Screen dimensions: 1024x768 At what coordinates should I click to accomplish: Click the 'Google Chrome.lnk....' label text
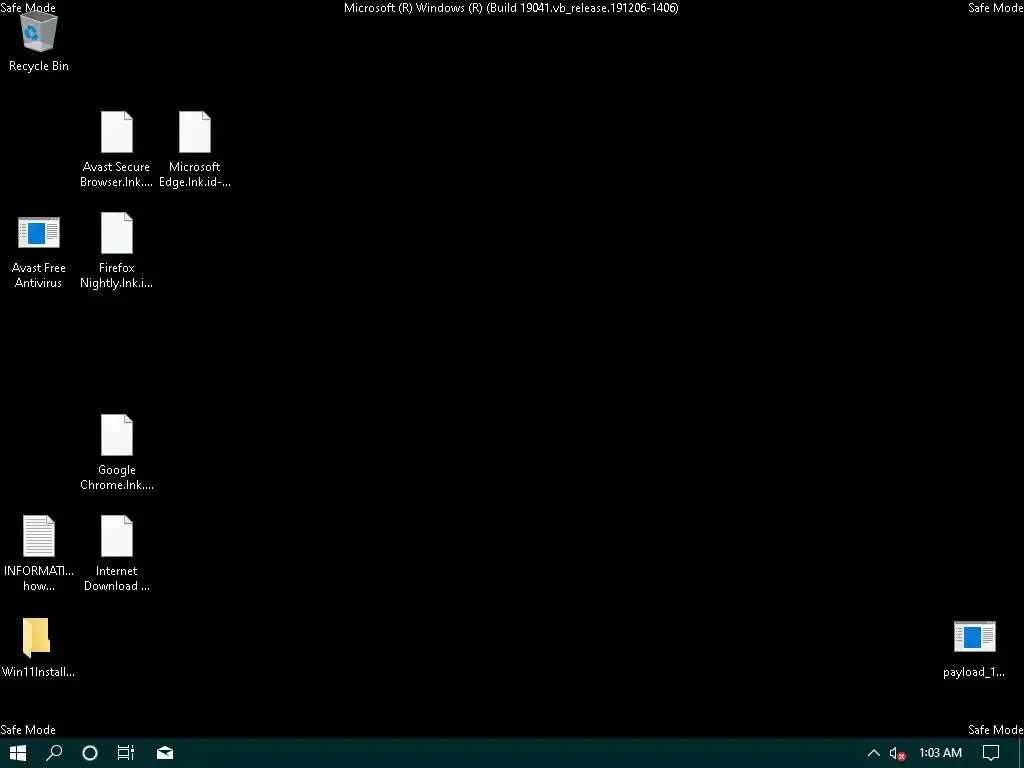click(x=117, y=477)
